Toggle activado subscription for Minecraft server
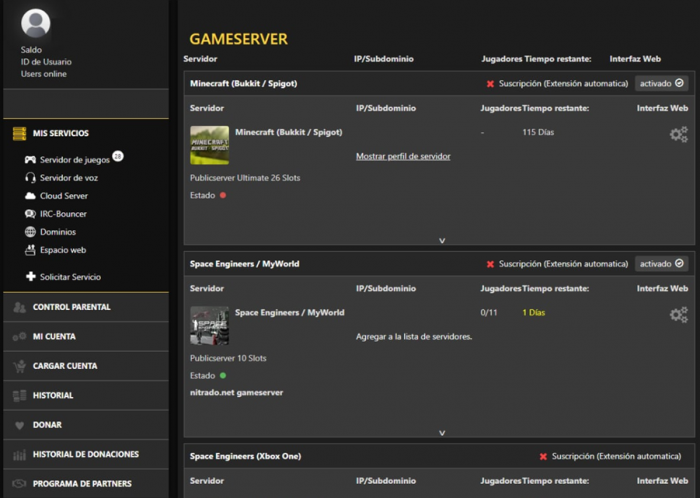The height and width of the screenshot is (498, 700). pyautogui.click(x=661, y=83)
